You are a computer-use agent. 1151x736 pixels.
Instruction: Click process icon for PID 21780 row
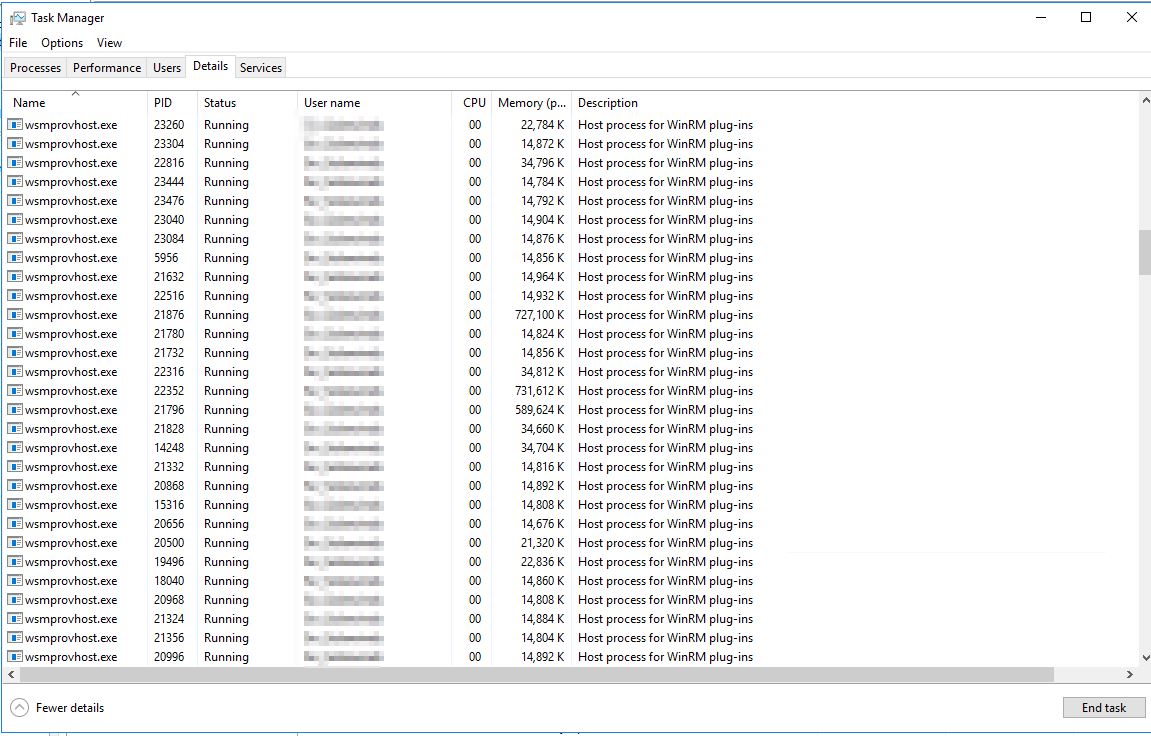(15, 334)
